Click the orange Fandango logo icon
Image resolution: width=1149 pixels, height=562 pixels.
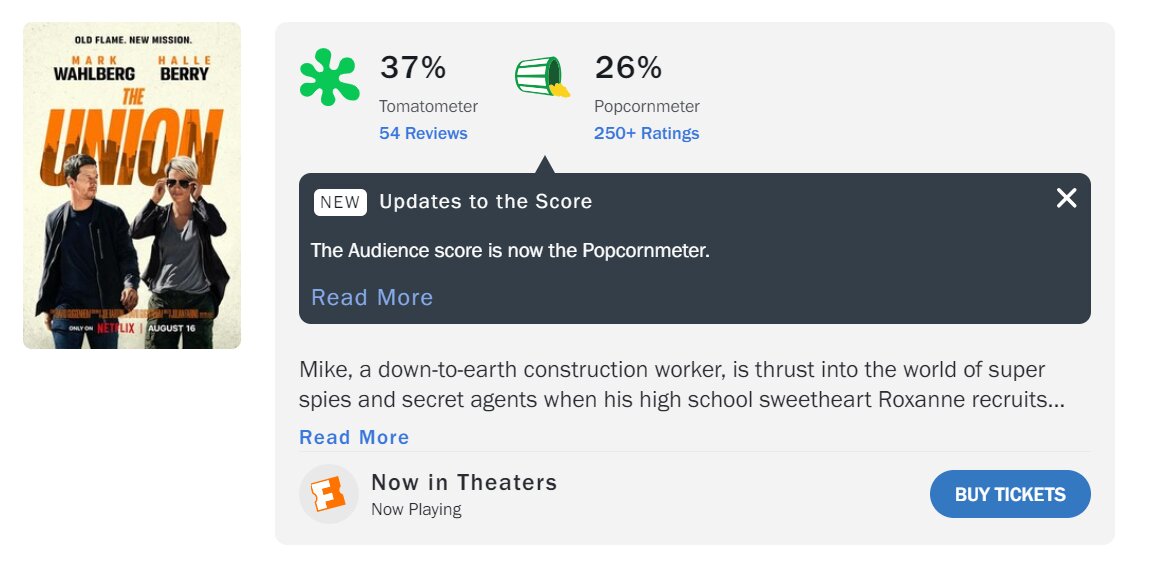(x=328, y=494)
